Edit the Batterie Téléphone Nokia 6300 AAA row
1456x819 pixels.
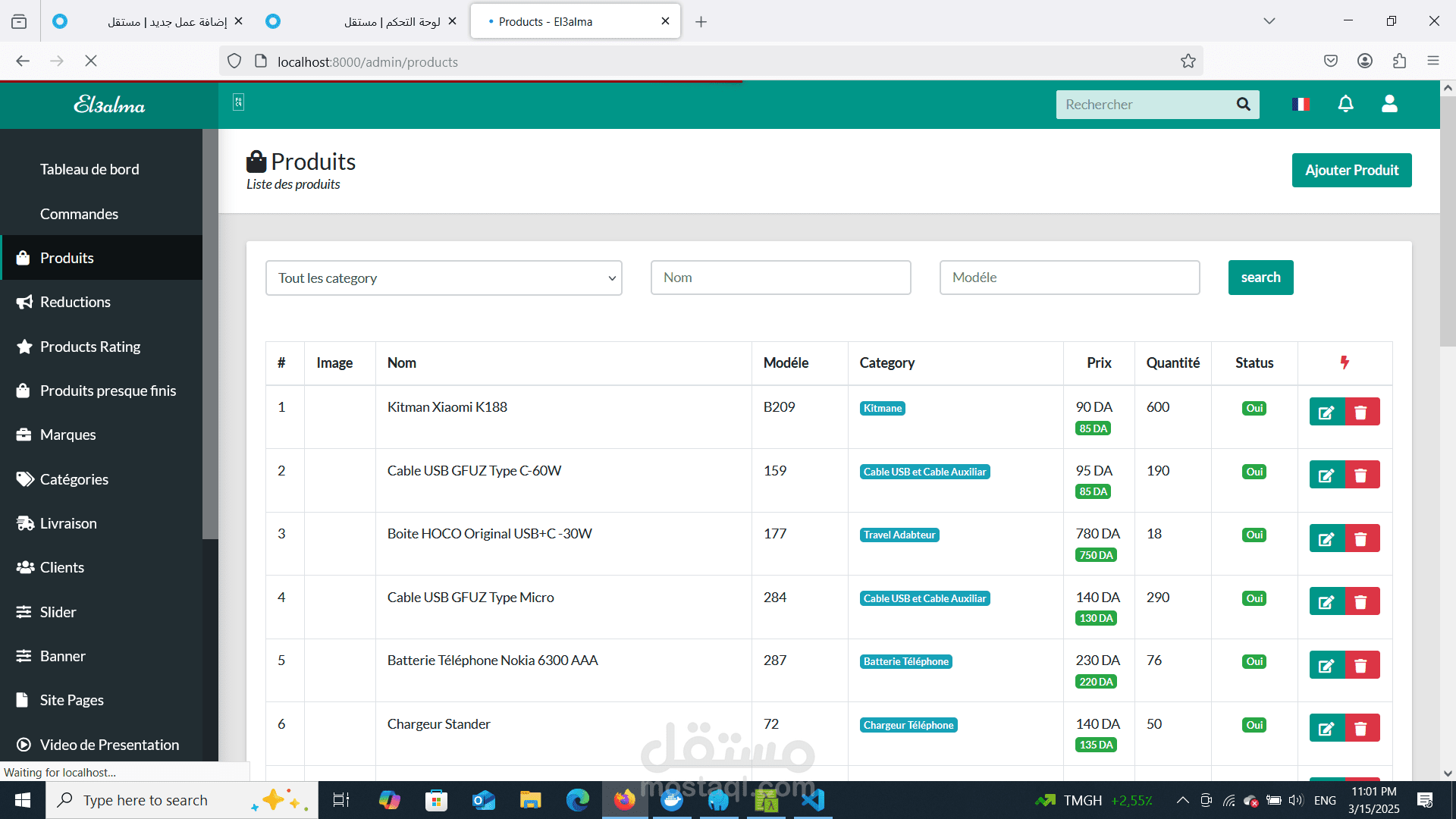pos(1326,666)
